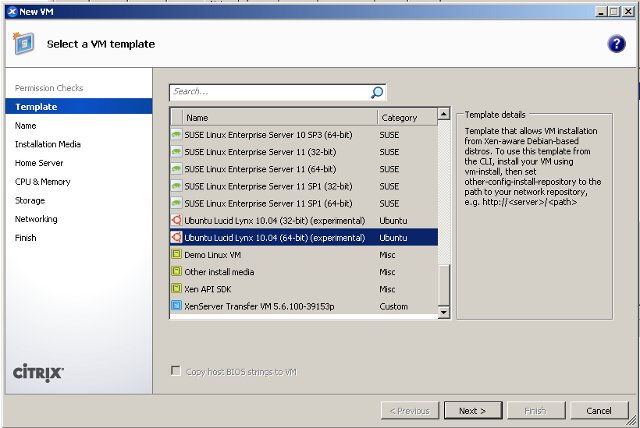Go to the CPU & Memory step

pos(42,182)
